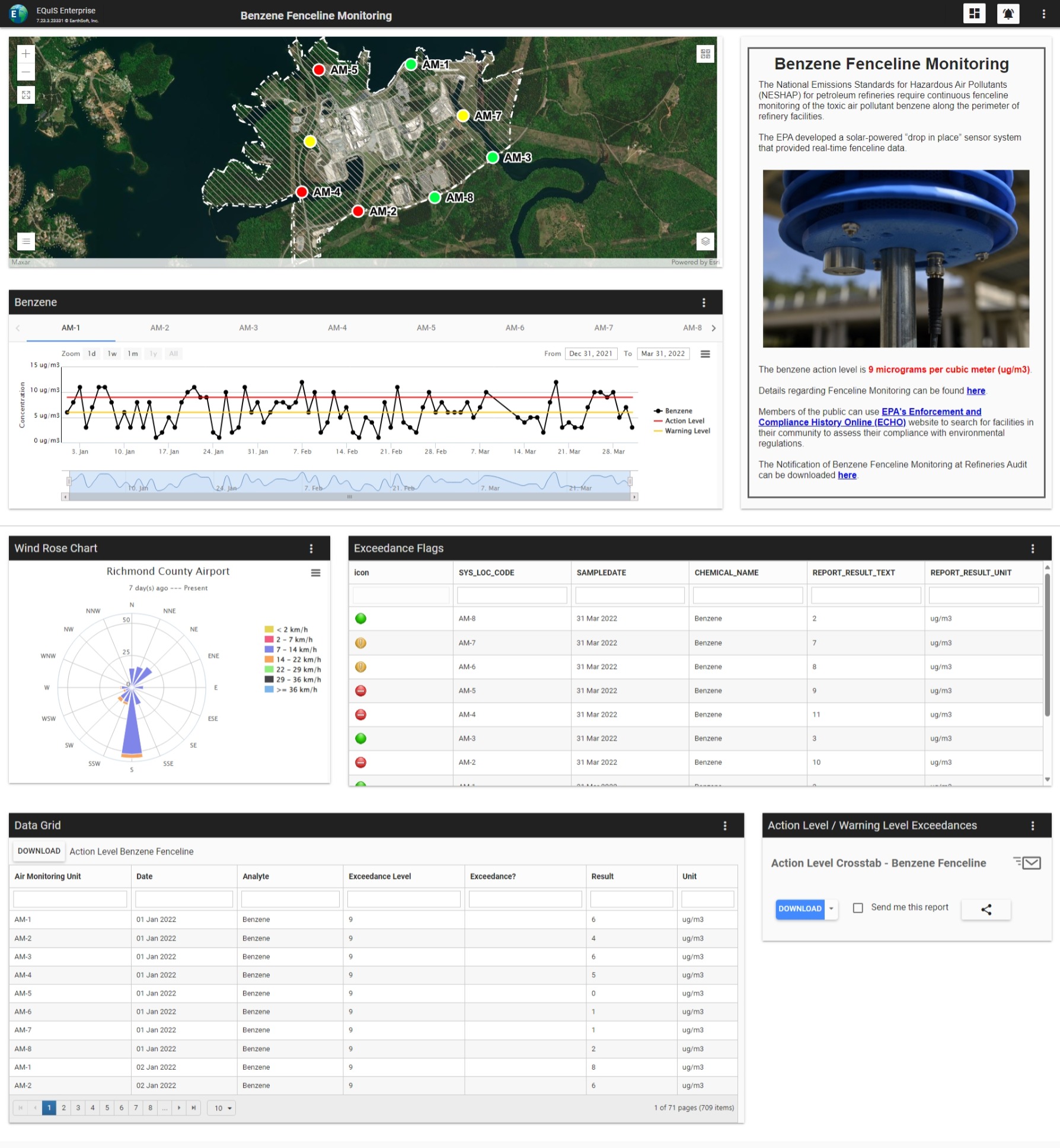
Task: Toggle Action Level series in chart legend
Action: click(x=684, y=421)
